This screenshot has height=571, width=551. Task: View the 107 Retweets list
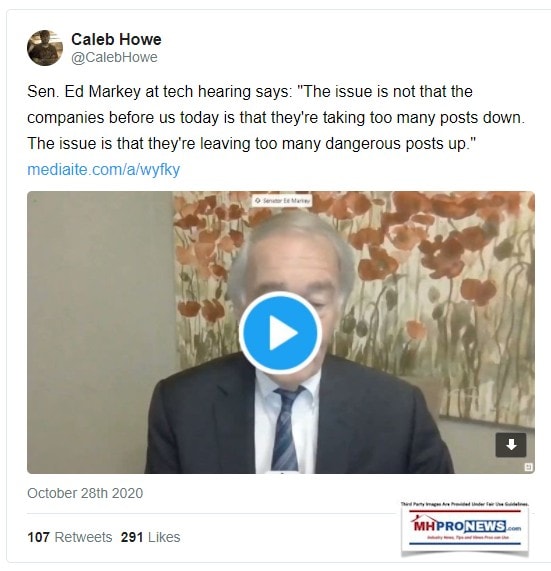point(70,537)
